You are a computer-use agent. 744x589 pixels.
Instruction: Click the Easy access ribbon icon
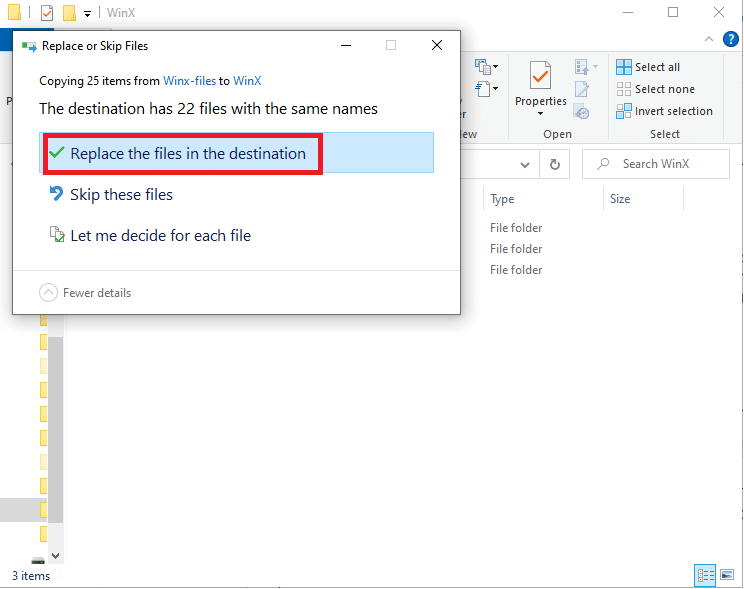[x=483, y=89]
